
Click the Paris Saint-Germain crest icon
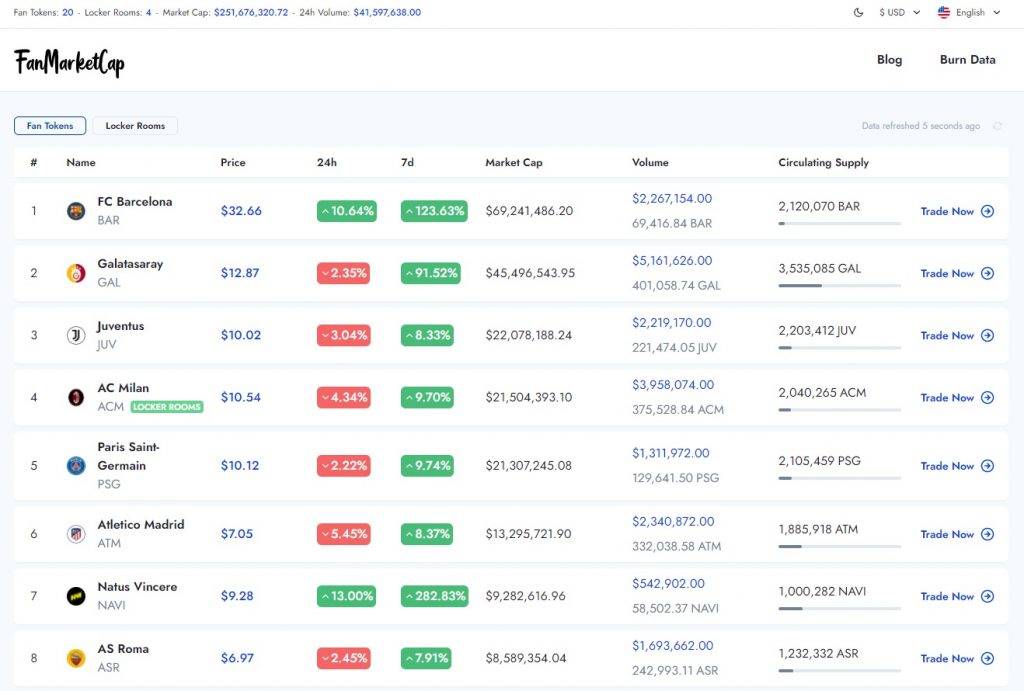pyautogui.click(x=76, y=466)
